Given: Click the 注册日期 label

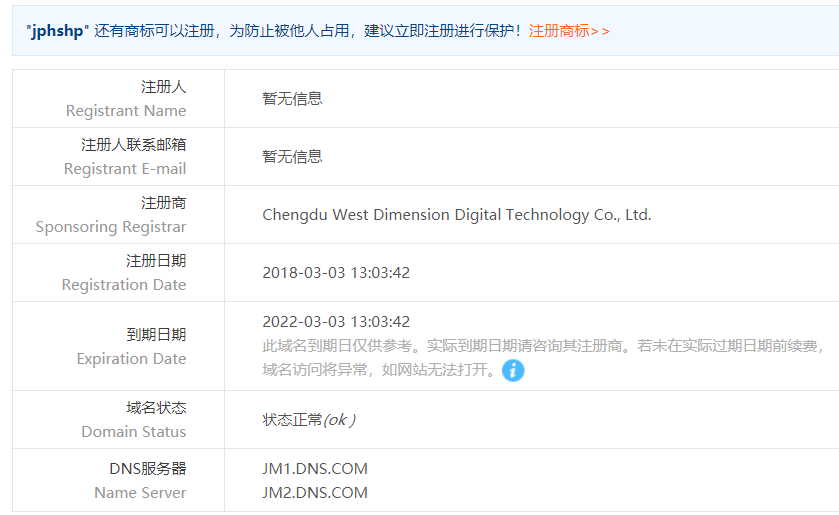Looking at the screenshot, I should click(x=156, y=261).
